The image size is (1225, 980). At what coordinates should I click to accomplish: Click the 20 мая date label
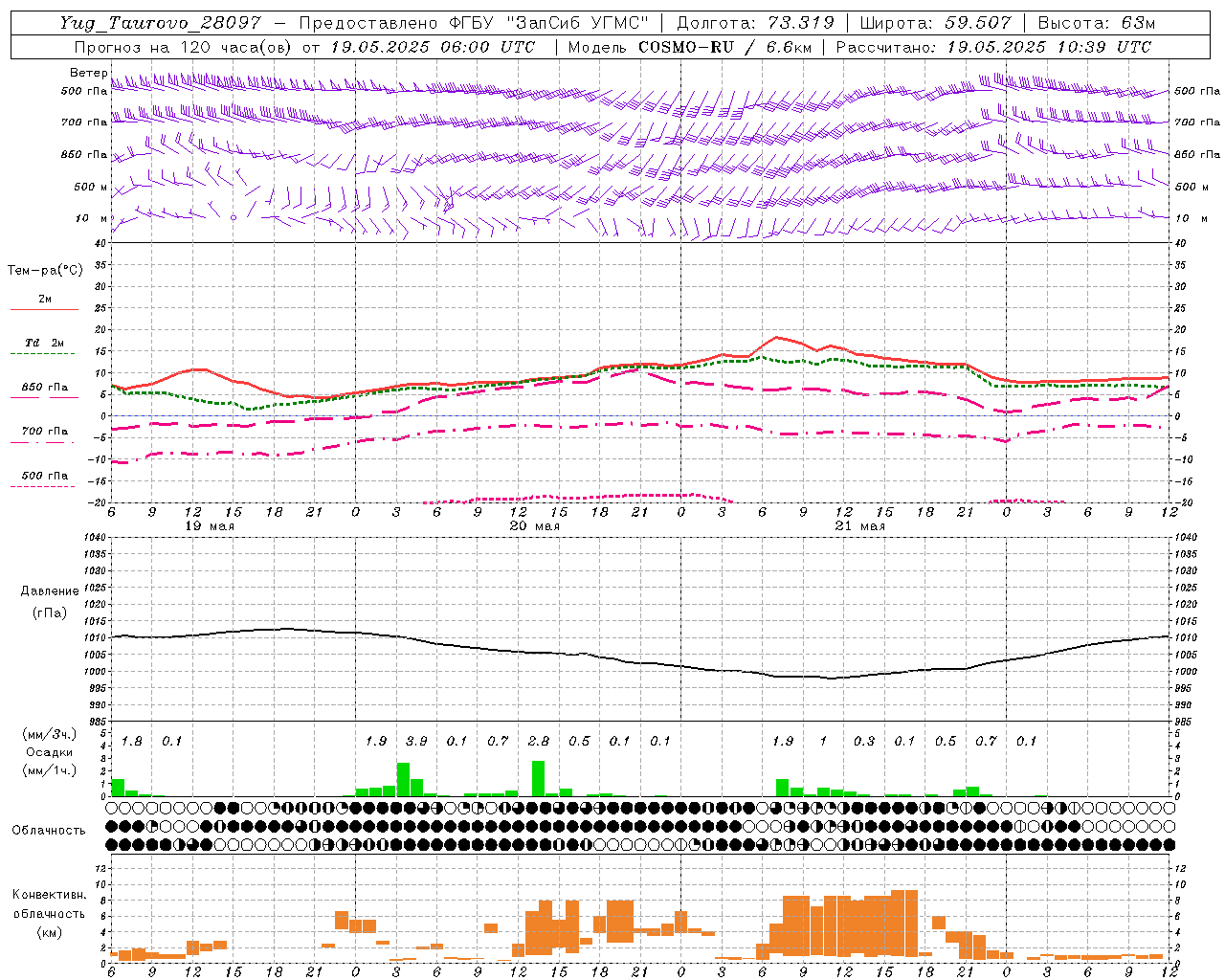click(534, 526)
